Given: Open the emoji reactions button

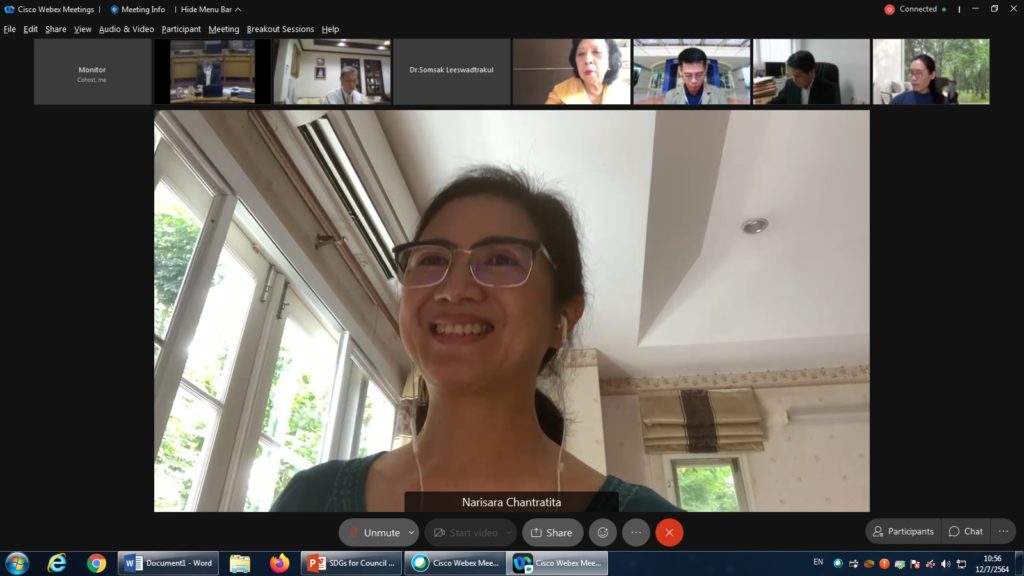Looking at the screenshot, I should pos(601,532).
